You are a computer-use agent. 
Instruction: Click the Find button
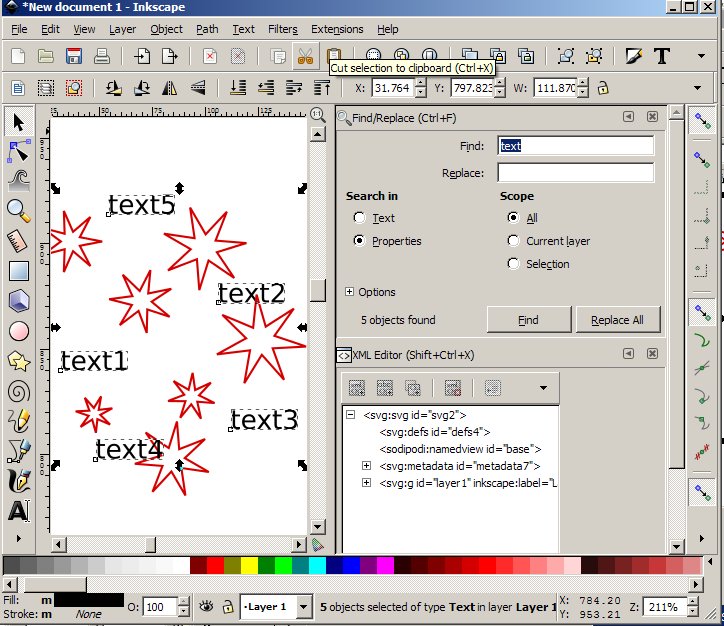click(x=528, y=320)
